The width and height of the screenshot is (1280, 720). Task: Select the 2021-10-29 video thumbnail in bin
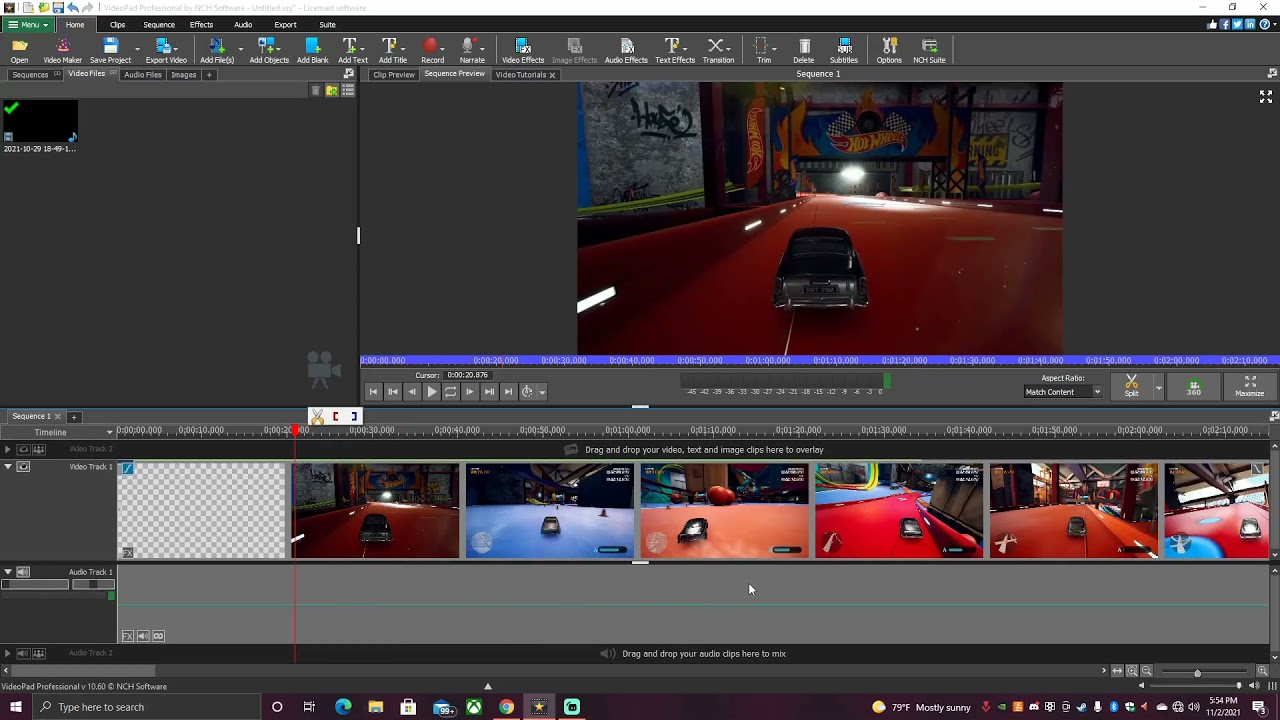click(x=40, y=121)
